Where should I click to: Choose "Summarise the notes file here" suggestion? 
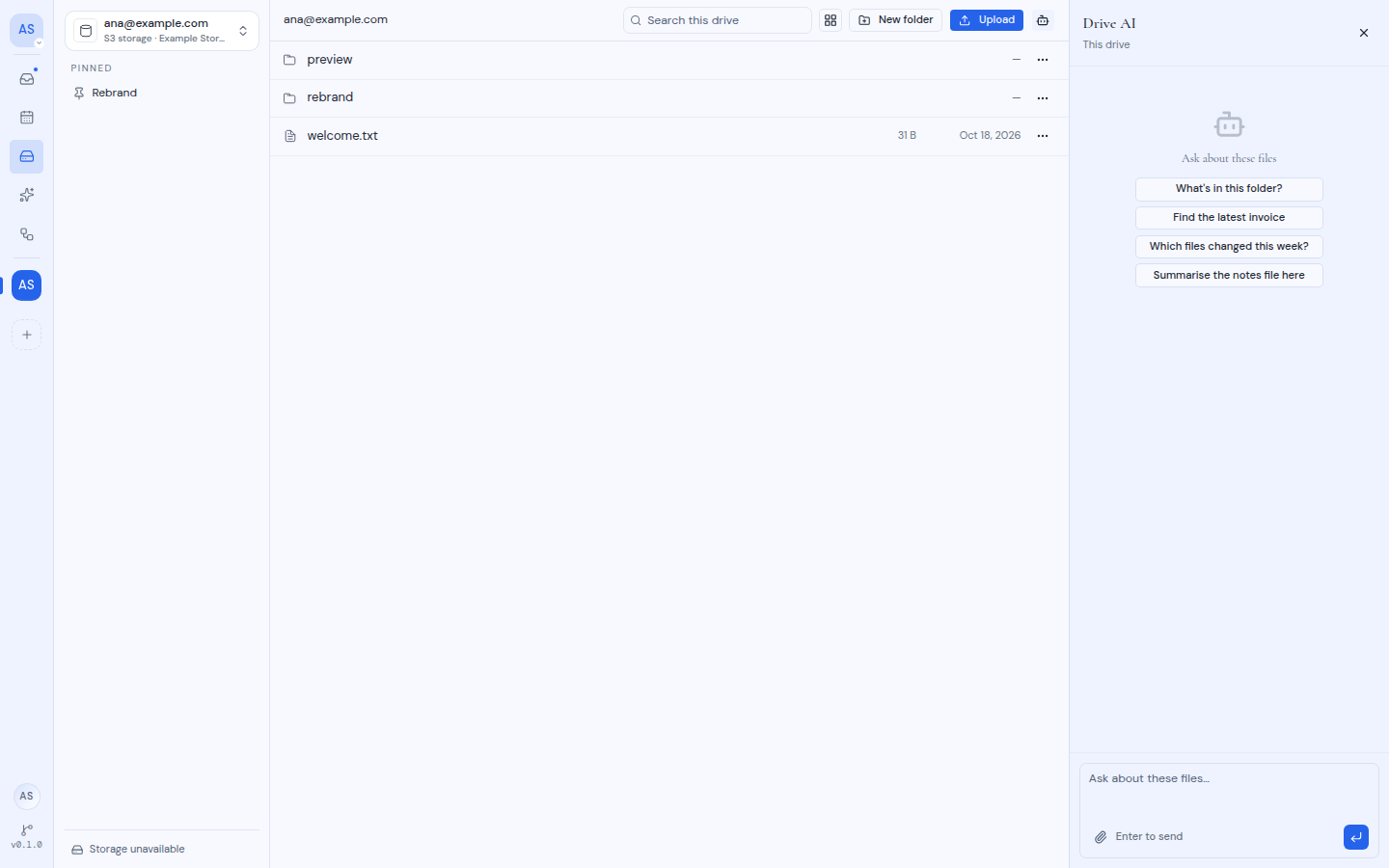(x=1229, y=276)
